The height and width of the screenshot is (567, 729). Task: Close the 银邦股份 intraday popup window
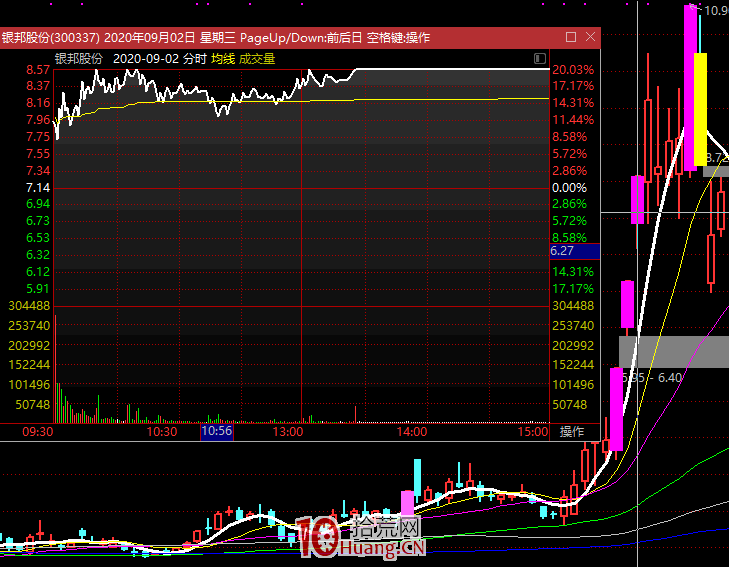(x=589, y=38)
